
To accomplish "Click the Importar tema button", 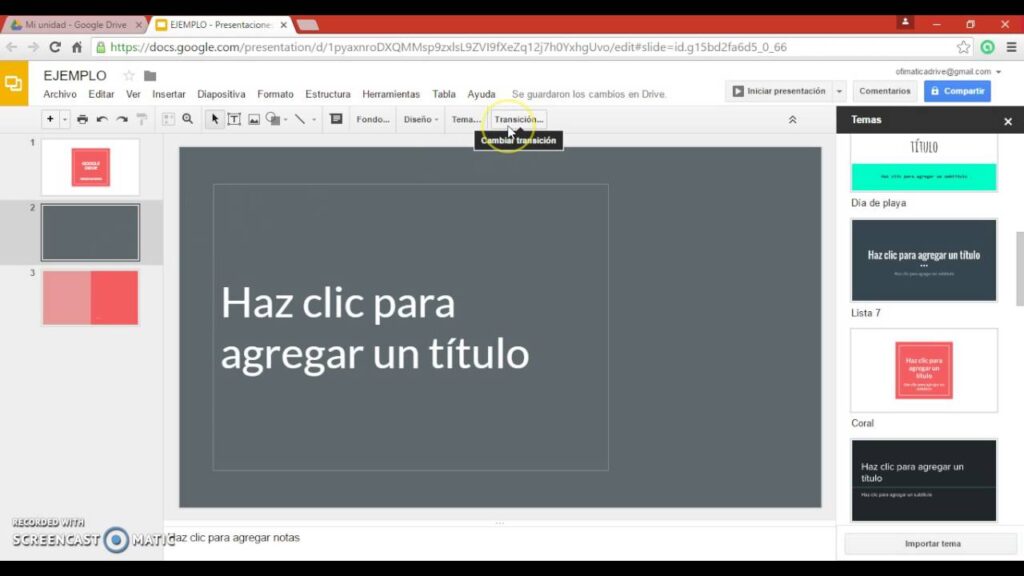I will pos(932,544).
